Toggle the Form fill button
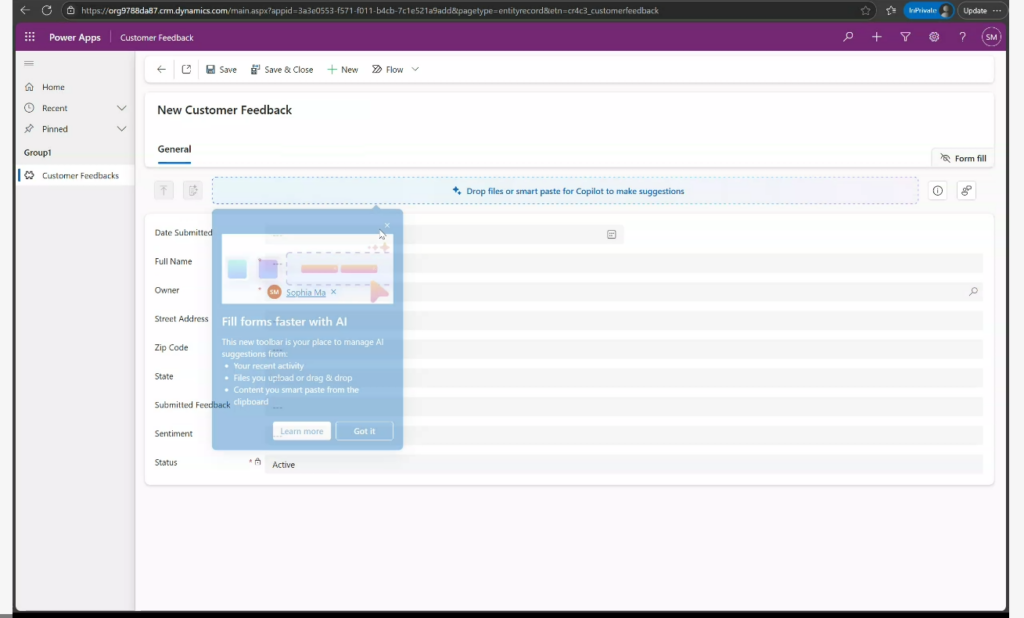The height and width of the screenshot is (618, 1024). click(x=963, y=158)
